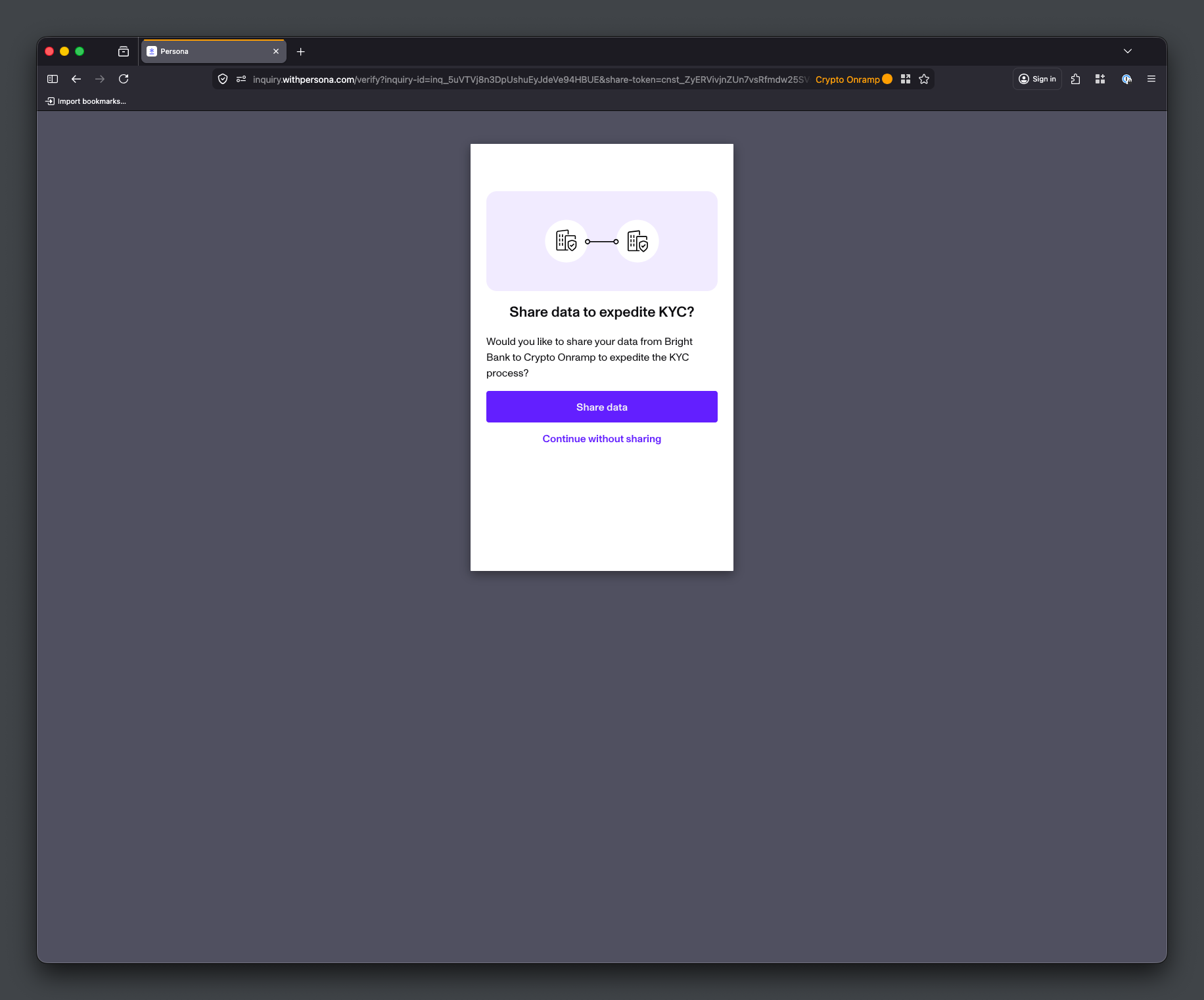Bookmark this page with the star icon
Screen dimensions: 1204x1000
pyautogui.click(x=923, y=79)
